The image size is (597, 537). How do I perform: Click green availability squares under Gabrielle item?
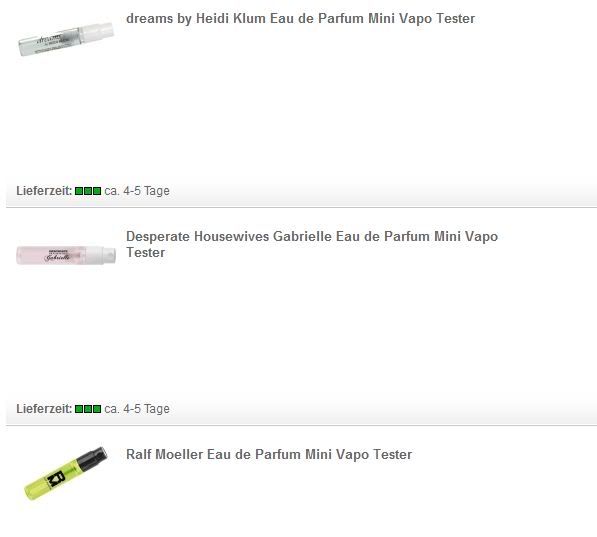(88, 409)
